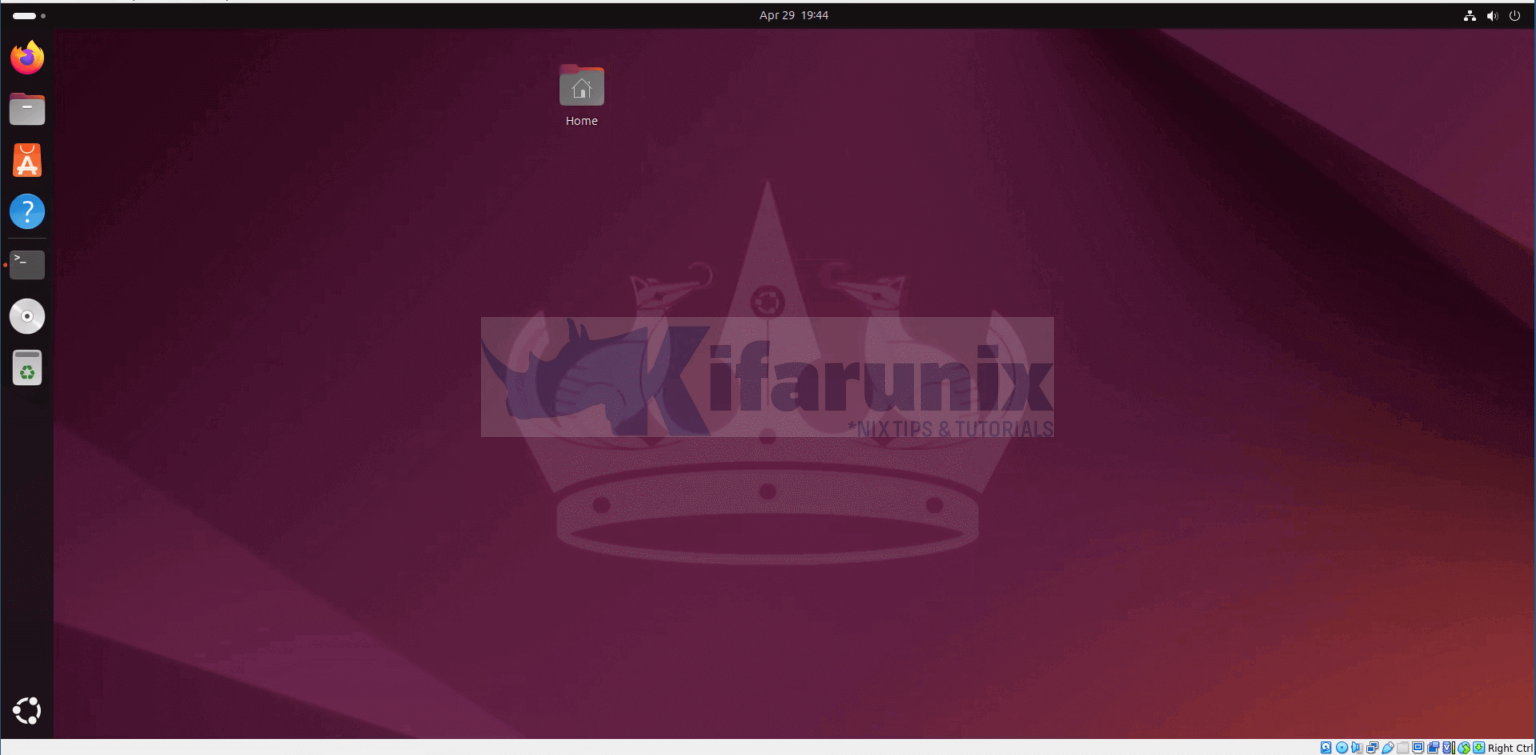
Task: Toggle the audio icon in VirtualBox status bar
Action: pos(1356,747)
